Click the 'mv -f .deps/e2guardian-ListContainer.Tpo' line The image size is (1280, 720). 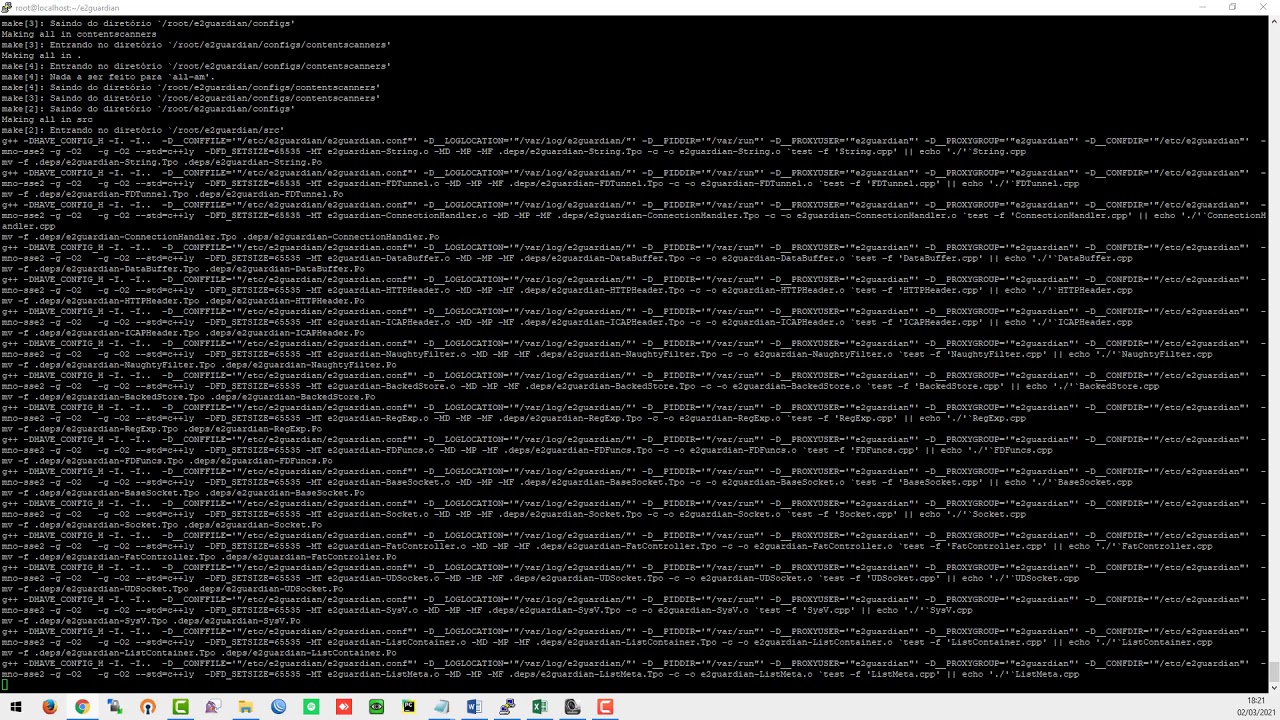[199, 653]
